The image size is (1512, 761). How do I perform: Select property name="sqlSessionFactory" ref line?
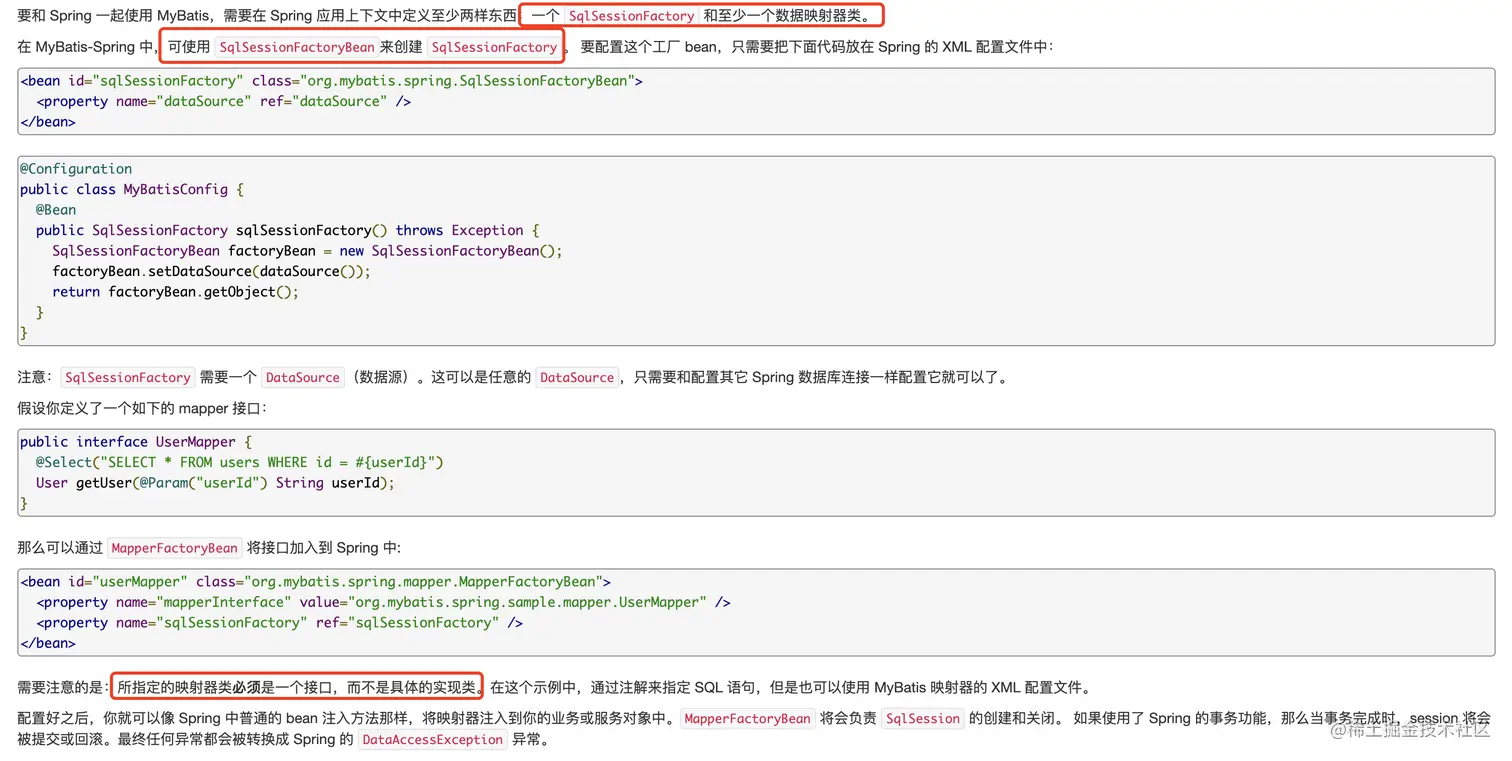(280, 622)
